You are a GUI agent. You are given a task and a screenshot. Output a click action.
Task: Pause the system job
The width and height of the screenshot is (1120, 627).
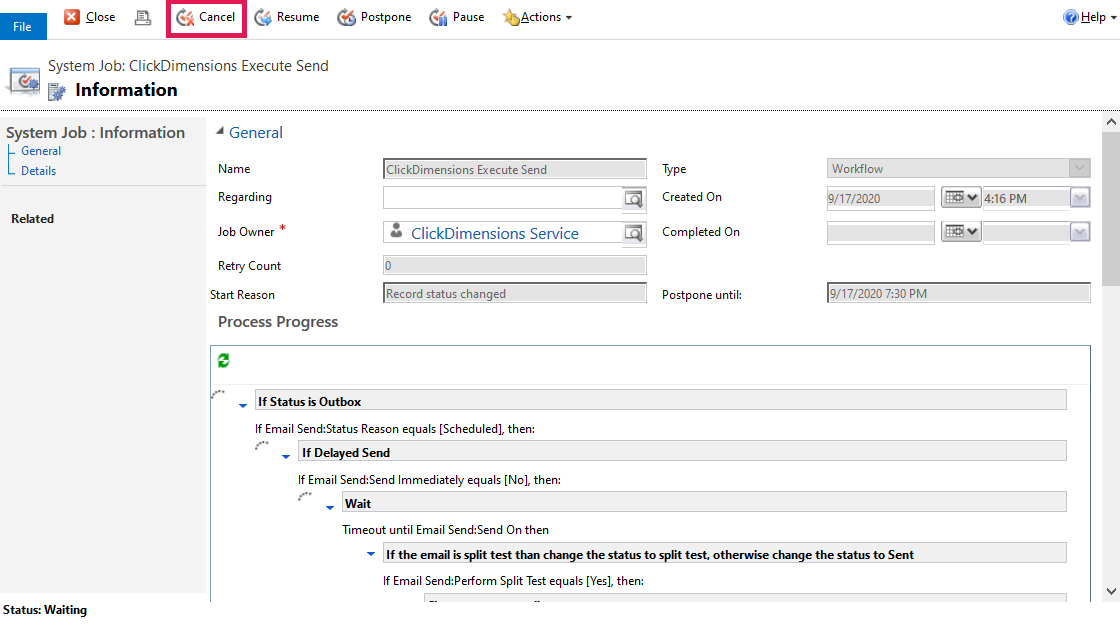(456, 17)
